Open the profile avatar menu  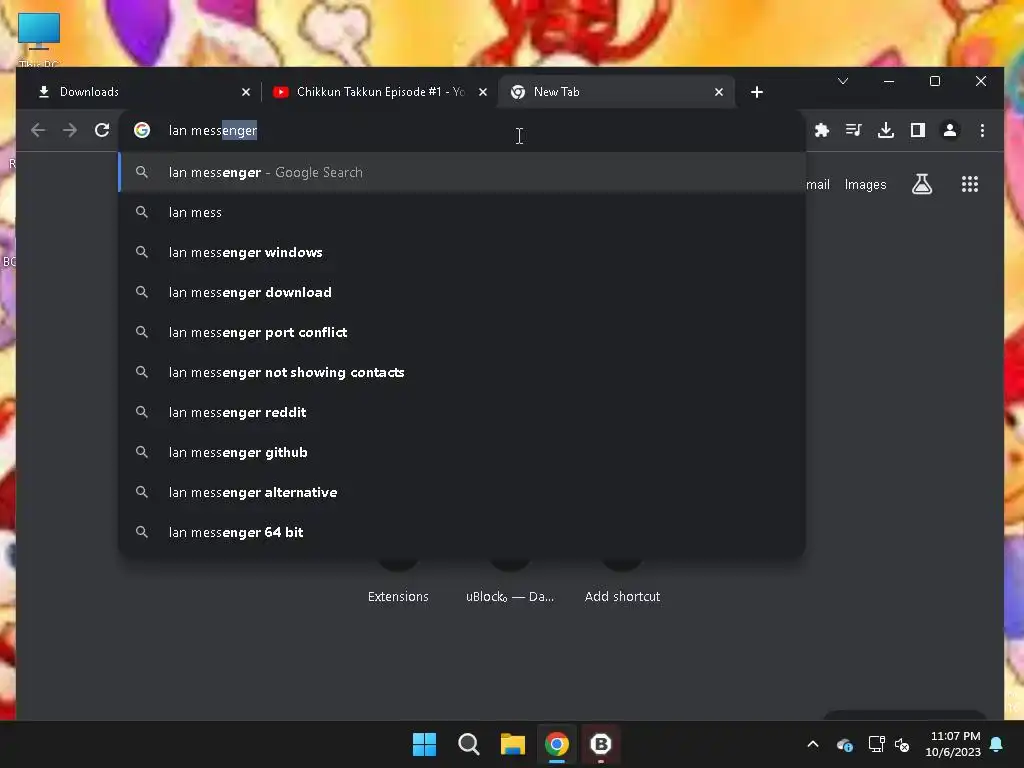tap(950, 130)
